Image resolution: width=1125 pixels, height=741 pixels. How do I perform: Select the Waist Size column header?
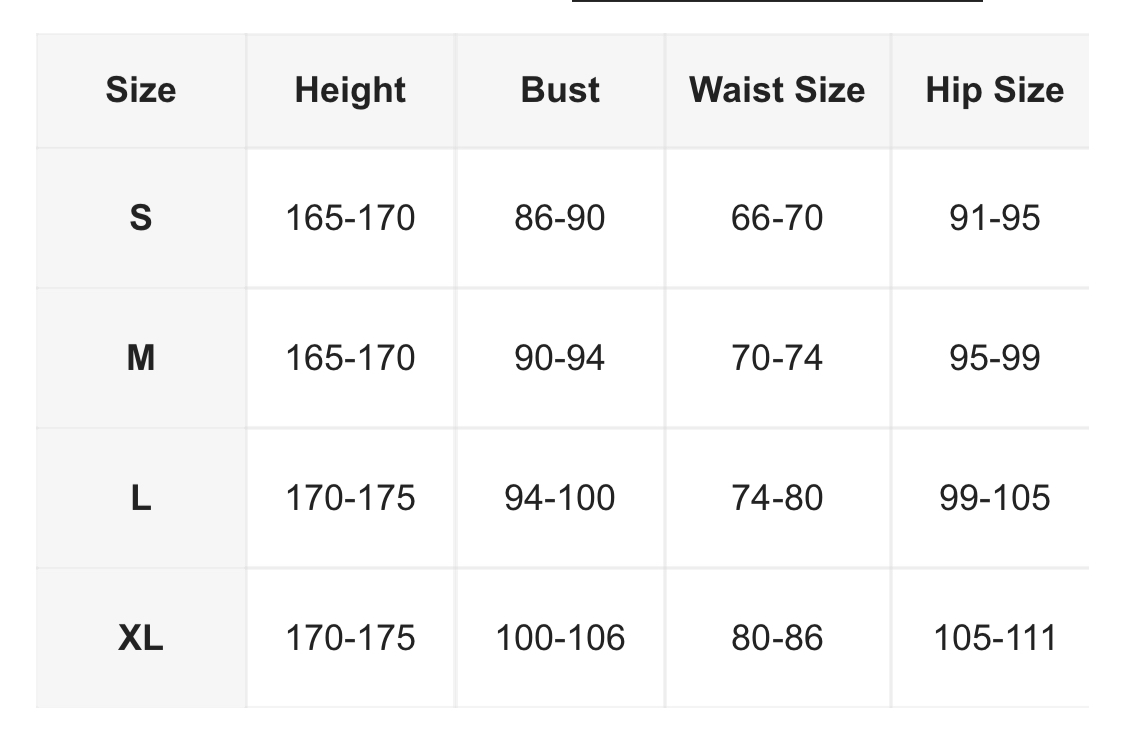(x=777, y=90)
